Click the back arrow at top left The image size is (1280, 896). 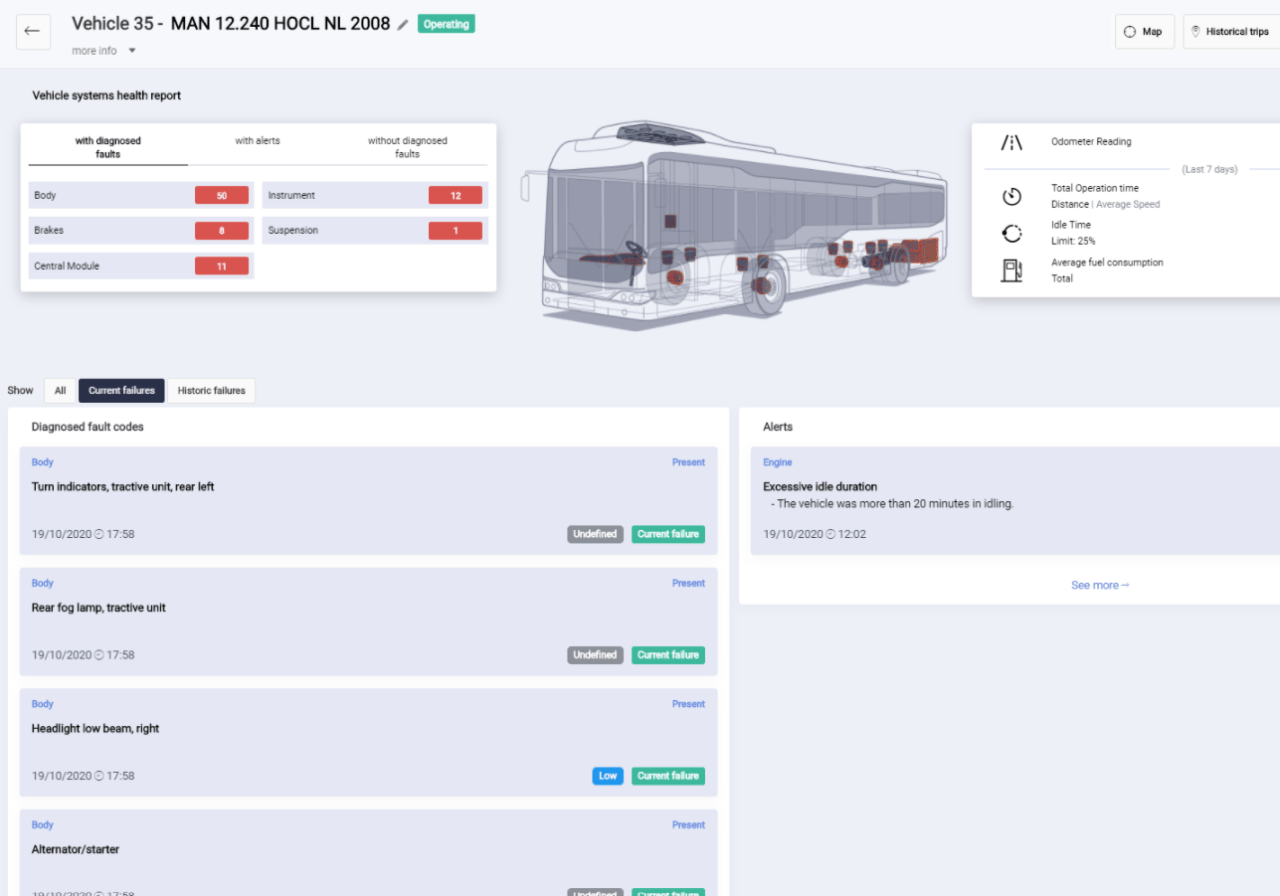pyautogui.click(x=33, y=31)
